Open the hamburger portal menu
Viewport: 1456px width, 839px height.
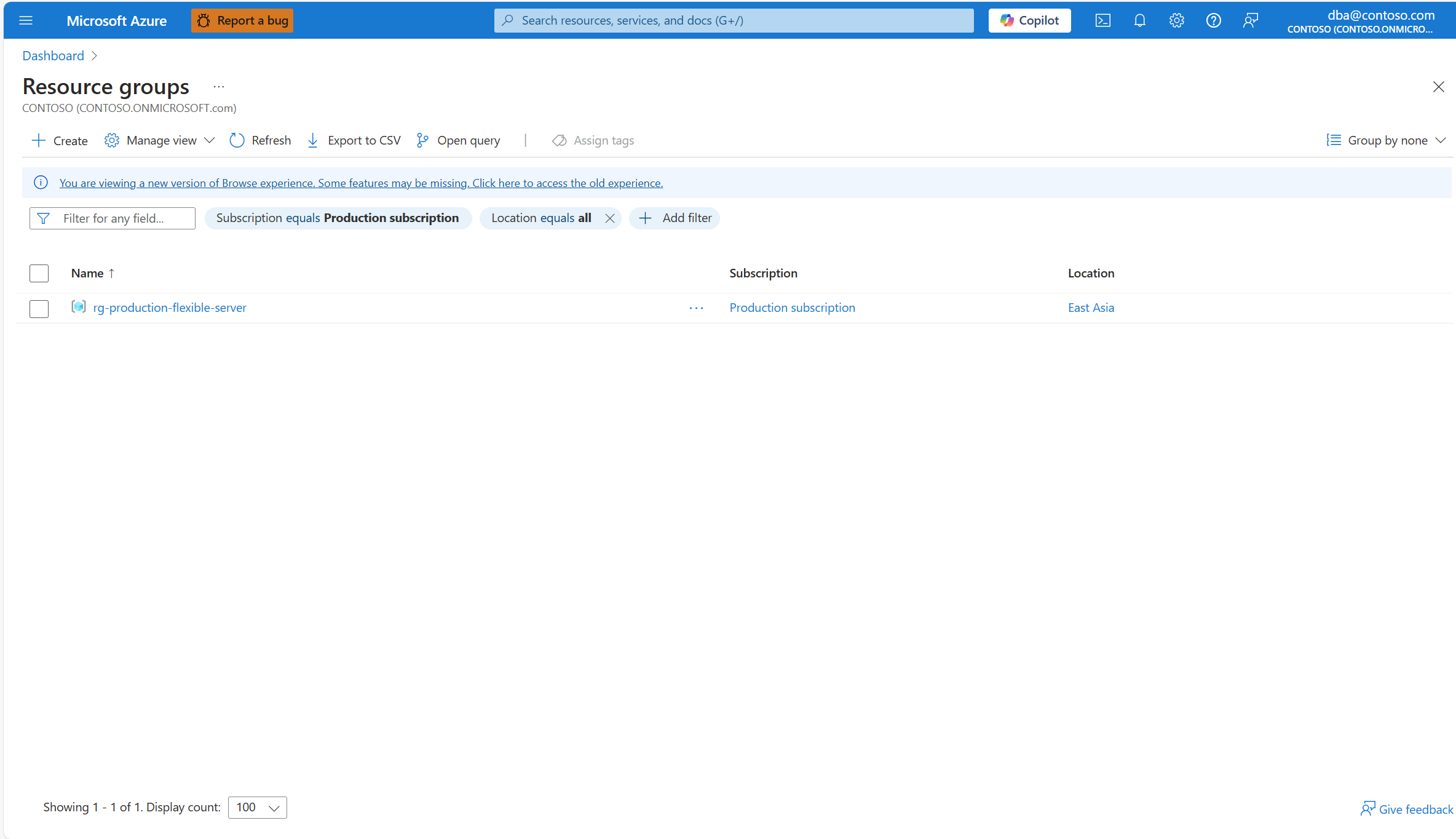tap(26, 20)
